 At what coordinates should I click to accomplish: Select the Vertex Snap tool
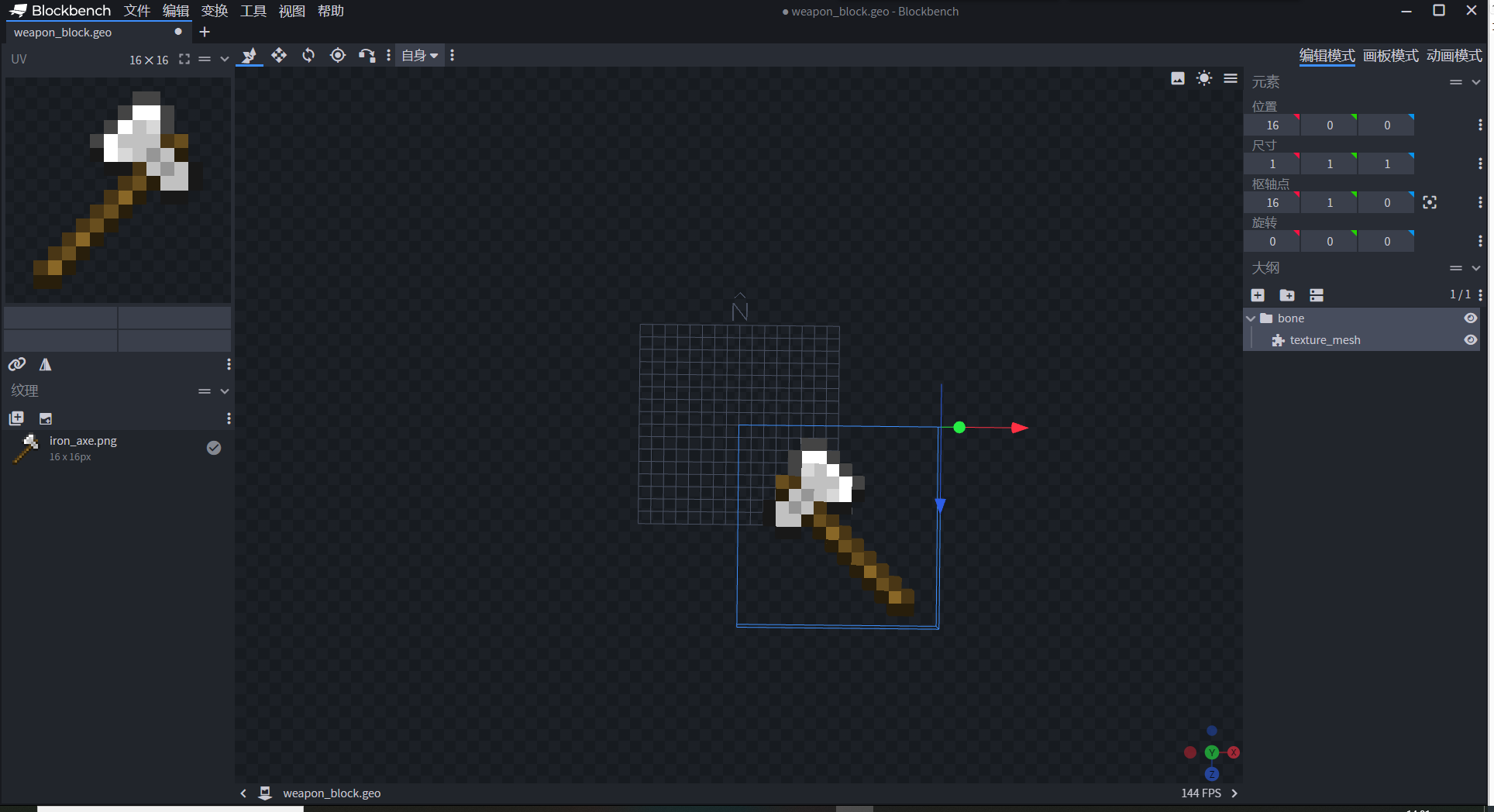point(367,55)
